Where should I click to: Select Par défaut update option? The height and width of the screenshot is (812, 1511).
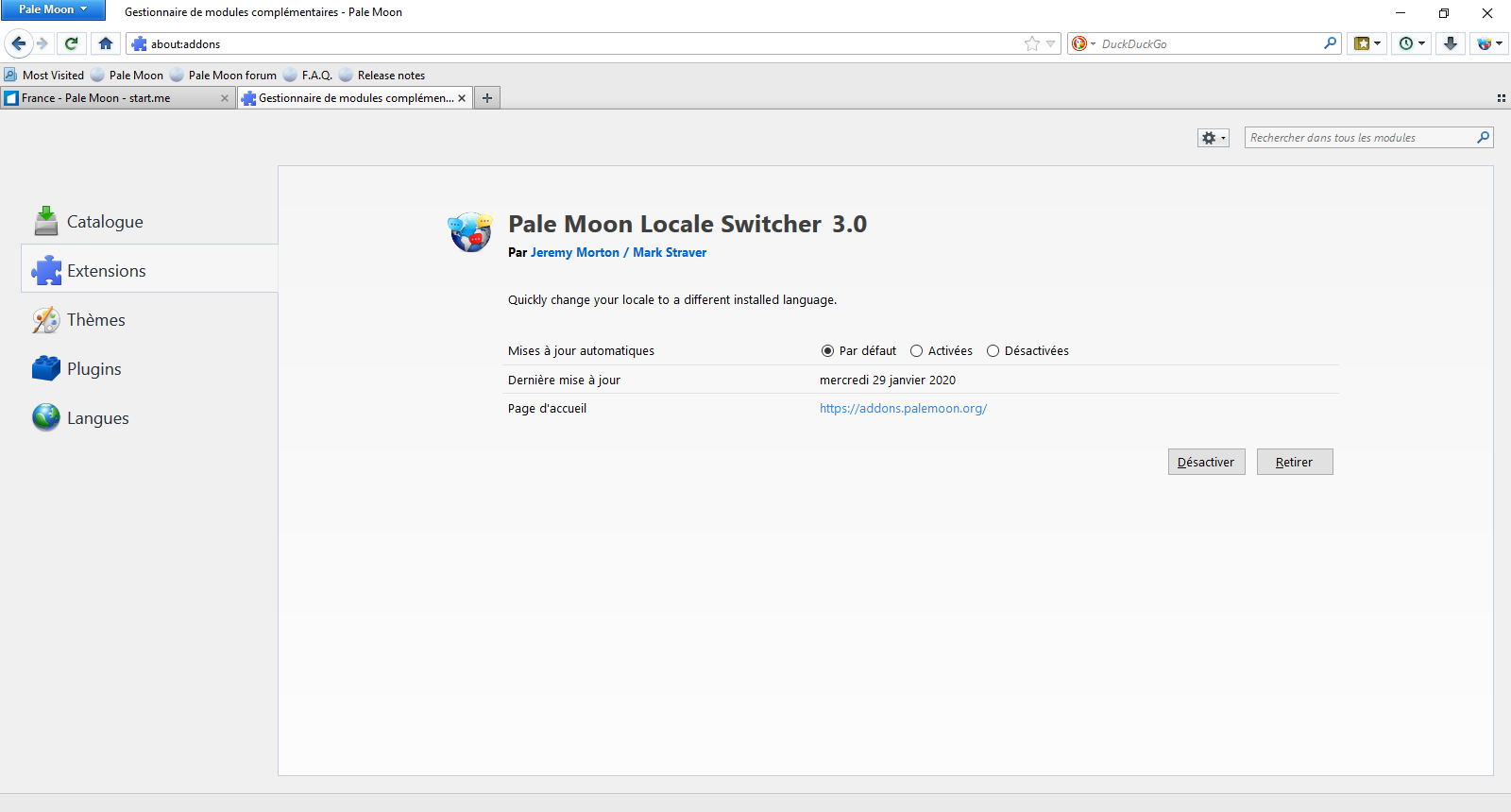(858, 351)
